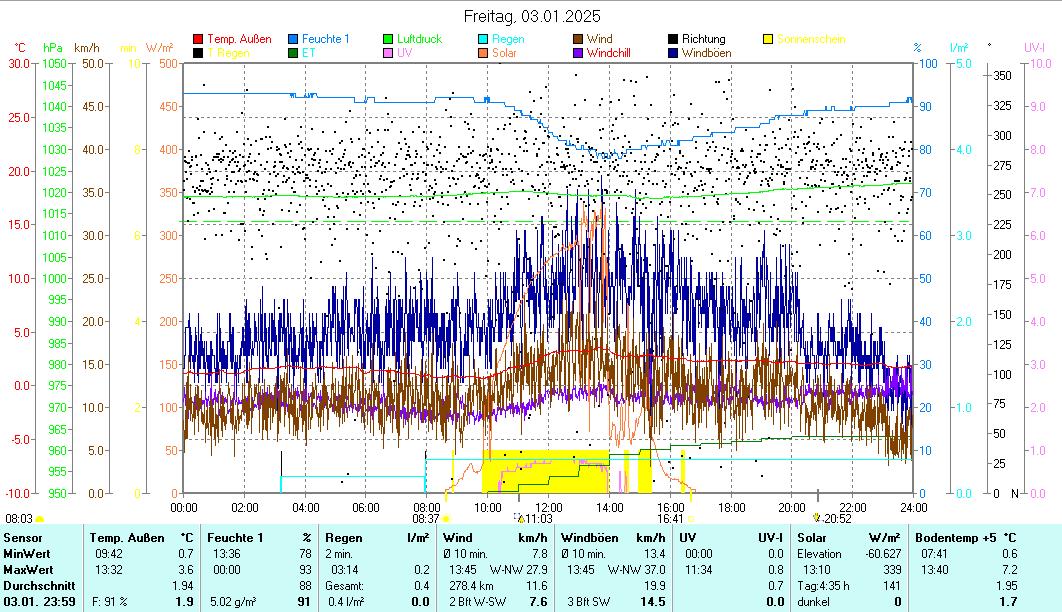This screenshot has width=1062, height=612.
Task: Click the Durchschnitt row label
Action: pyautogui.click(x=34, y=585)
